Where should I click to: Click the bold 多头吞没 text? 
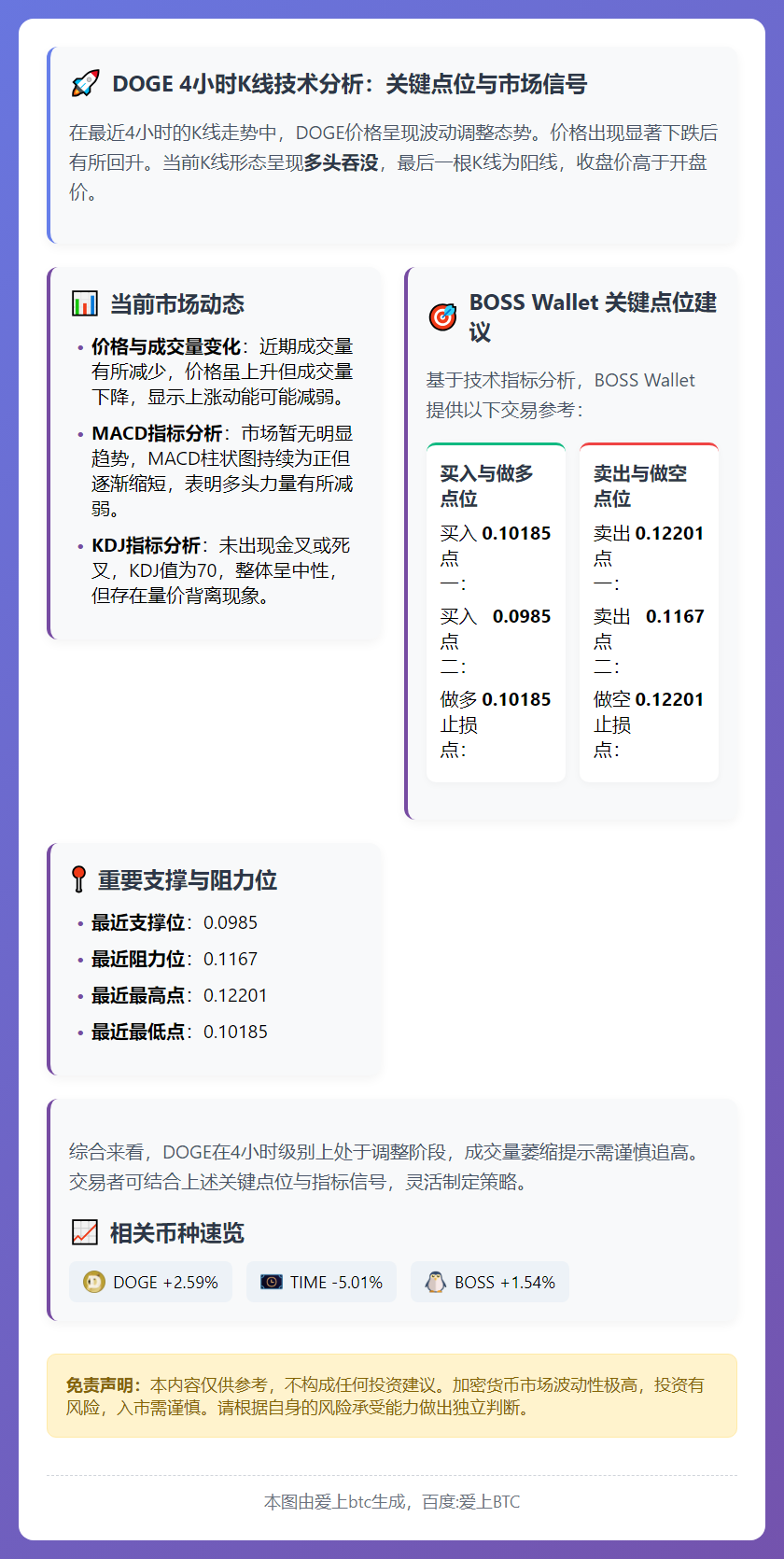pyautogui.click(x=342, y=162)
